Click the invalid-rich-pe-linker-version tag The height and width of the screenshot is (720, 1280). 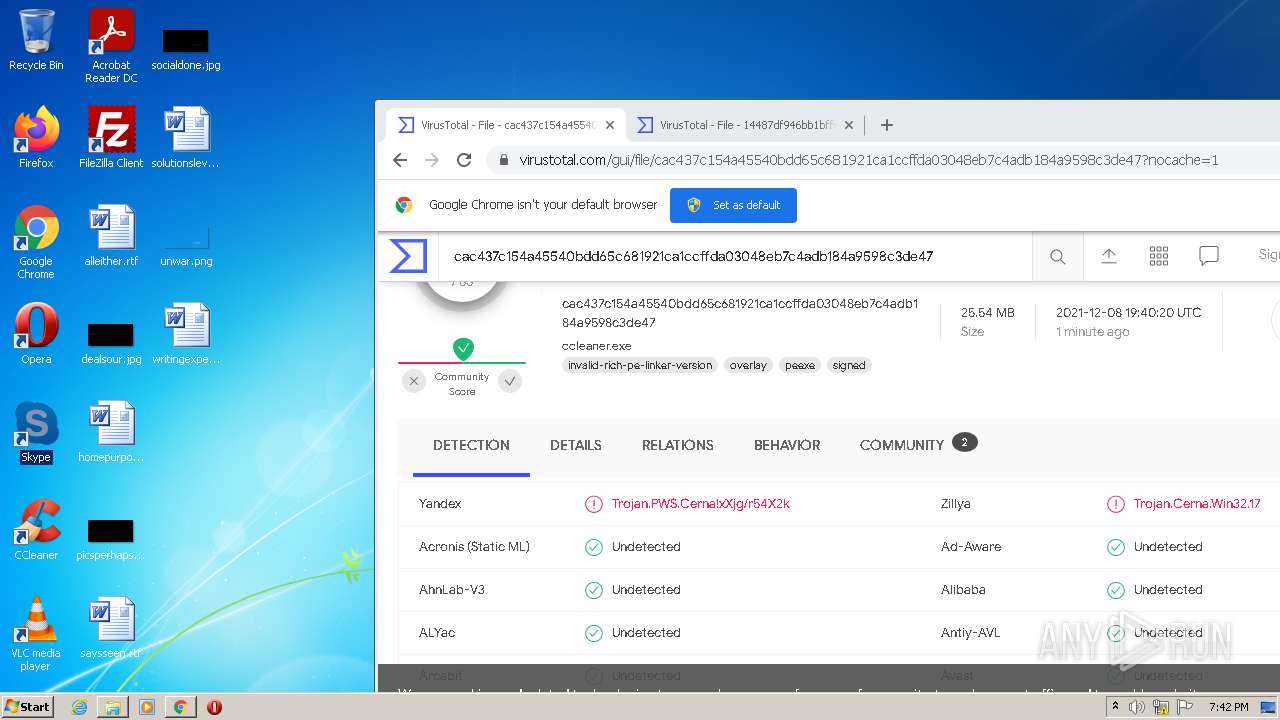tap(640, 365)
